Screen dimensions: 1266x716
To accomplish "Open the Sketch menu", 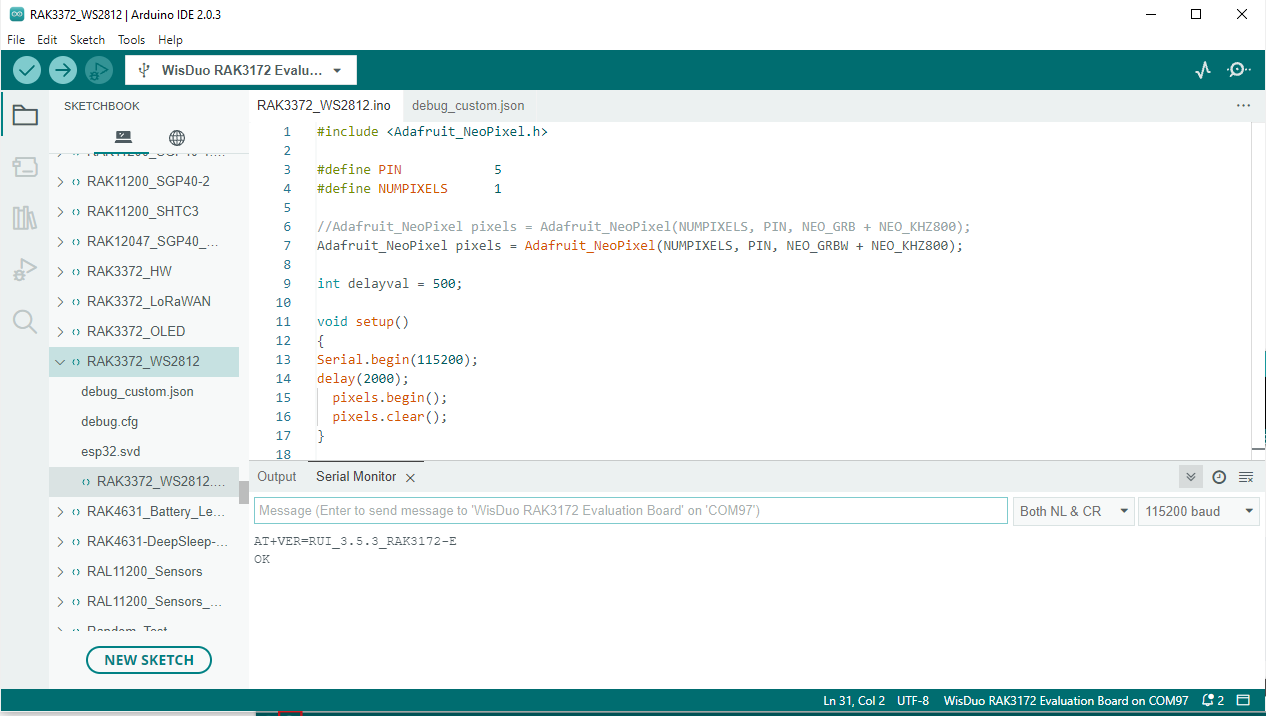I will pos(87,40).
